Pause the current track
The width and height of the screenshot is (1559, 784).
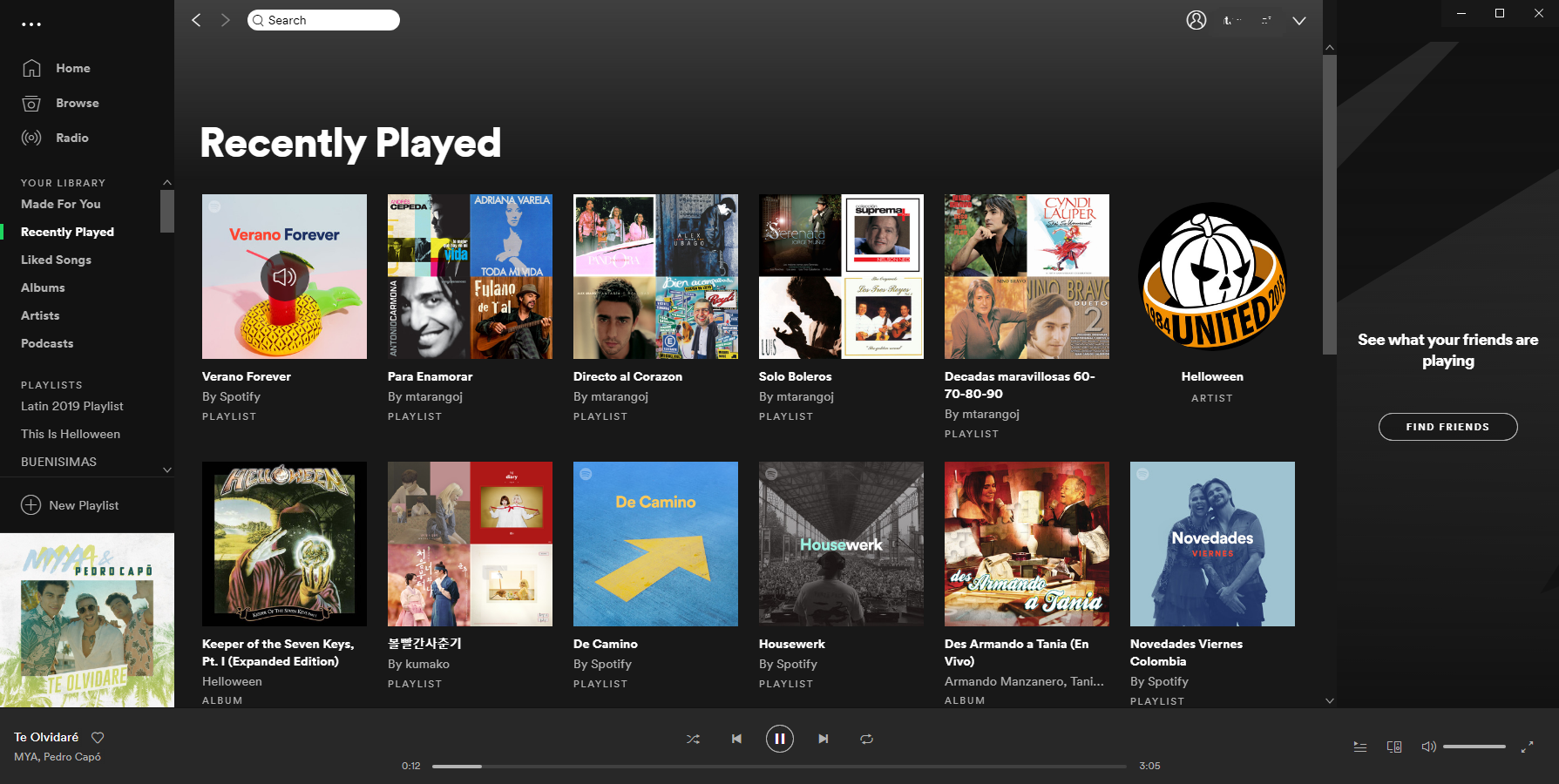point(779,739)
